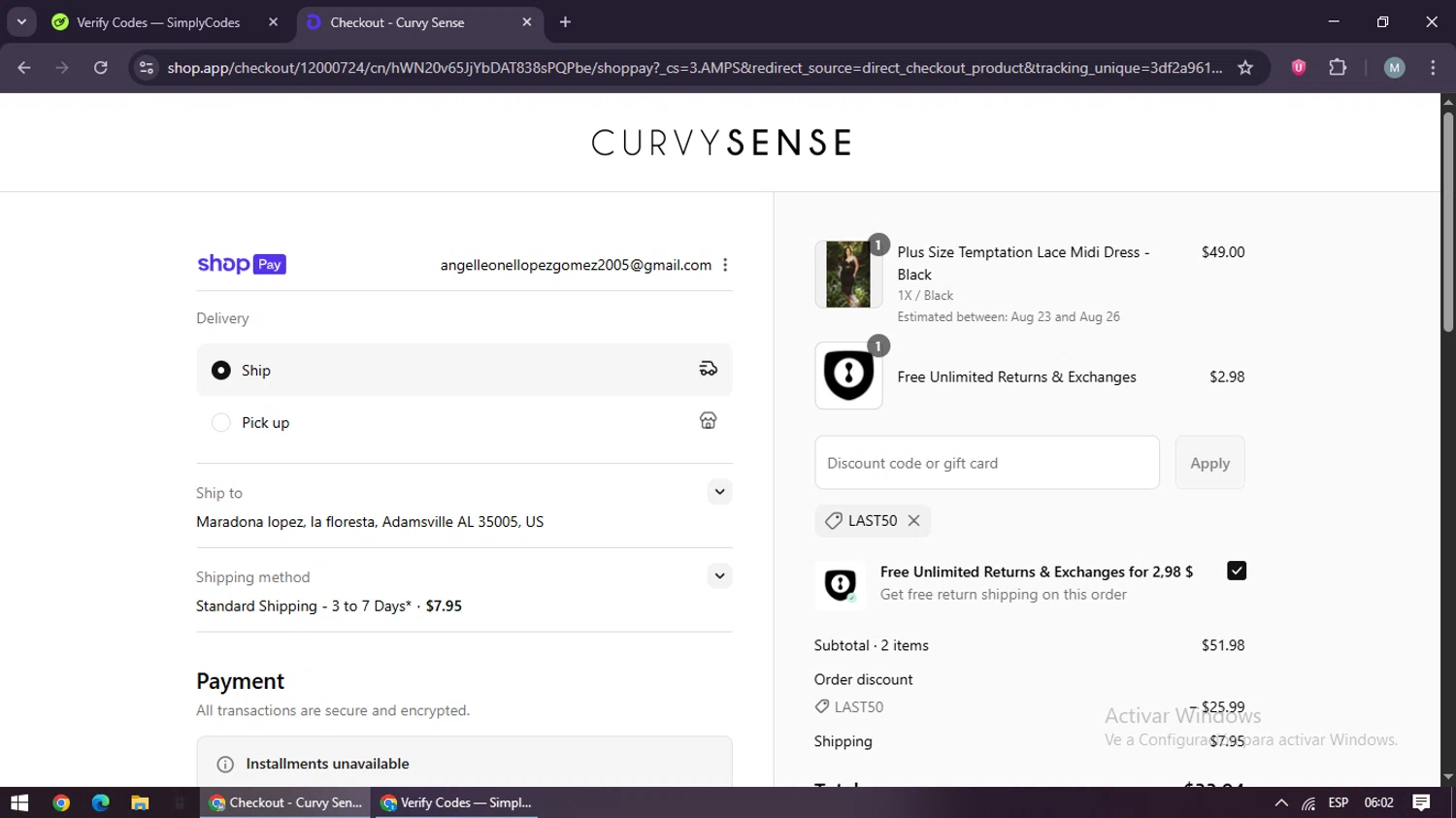View site information icon in address bar
1456x818 pixels.
coord(147,68)
